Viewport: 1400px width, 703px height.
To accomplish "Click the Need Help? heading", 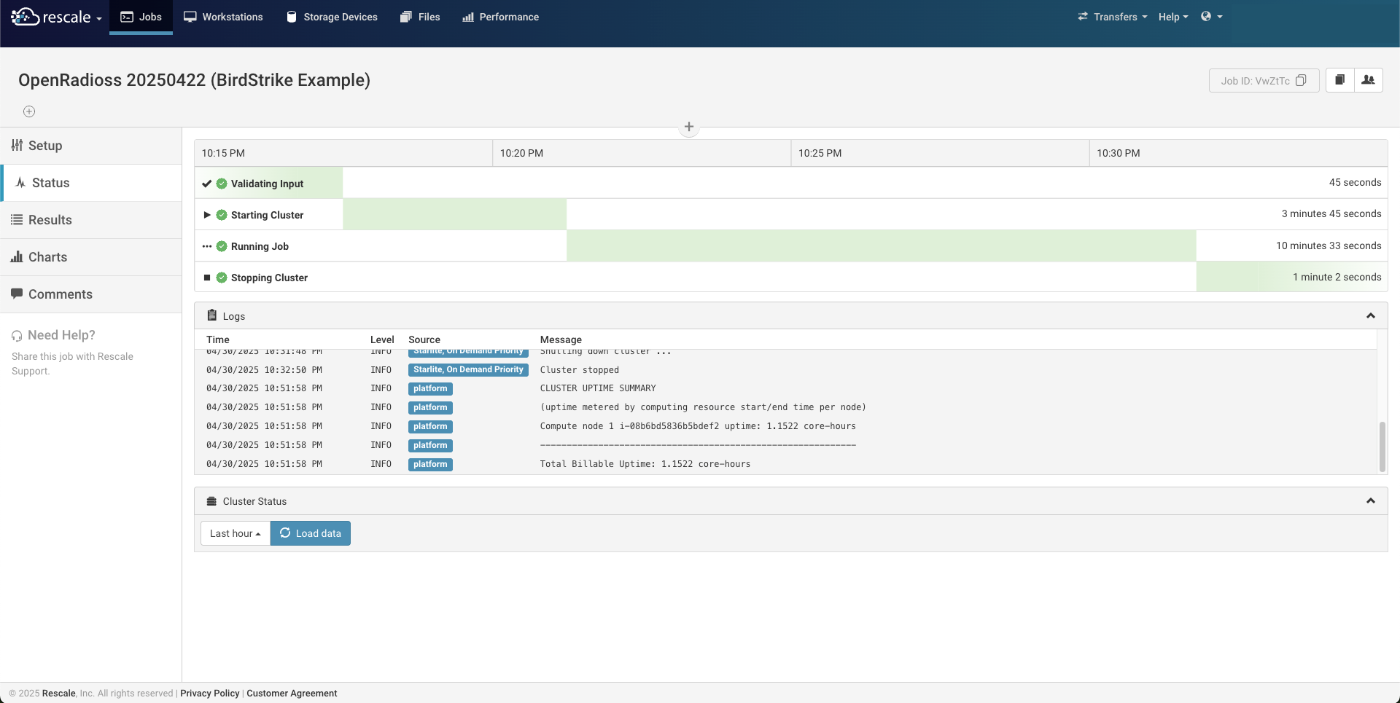I will (61, 335).
